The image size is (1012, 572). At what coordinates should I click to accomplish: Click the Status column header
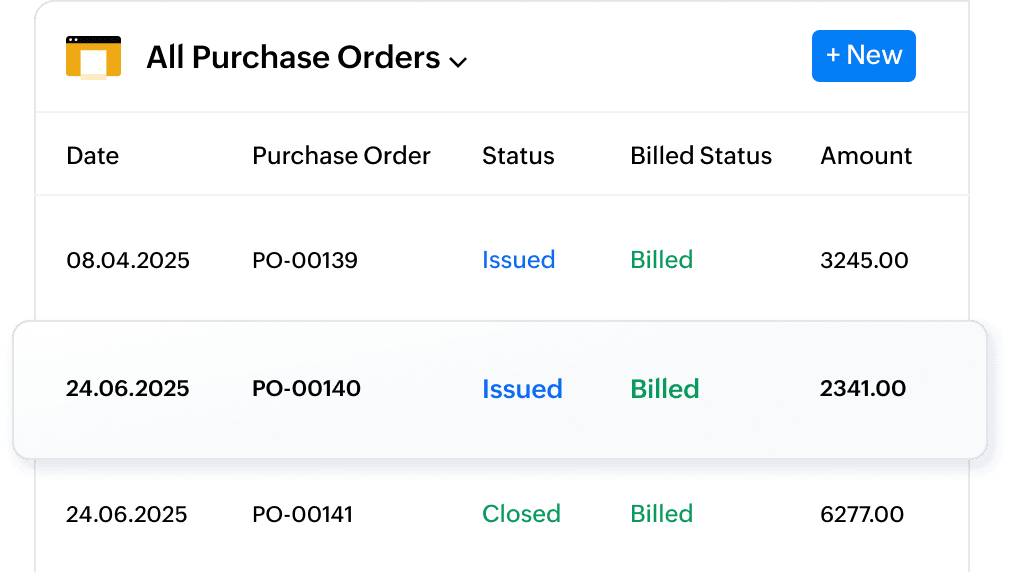coord(518,156)
